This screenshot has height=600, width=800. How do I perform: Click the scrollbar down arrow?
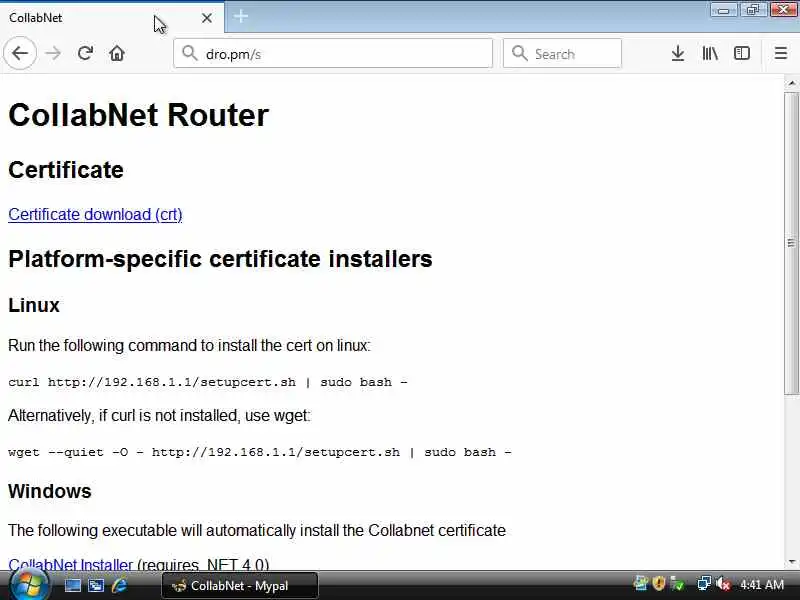tap(791, 562)
